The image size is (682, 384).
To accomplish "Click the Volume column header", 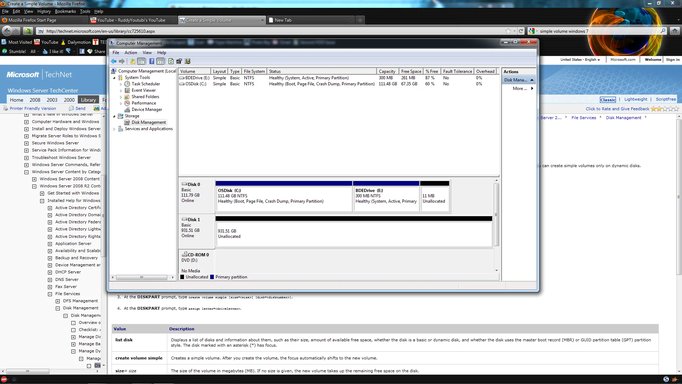I will coord(194,71).
